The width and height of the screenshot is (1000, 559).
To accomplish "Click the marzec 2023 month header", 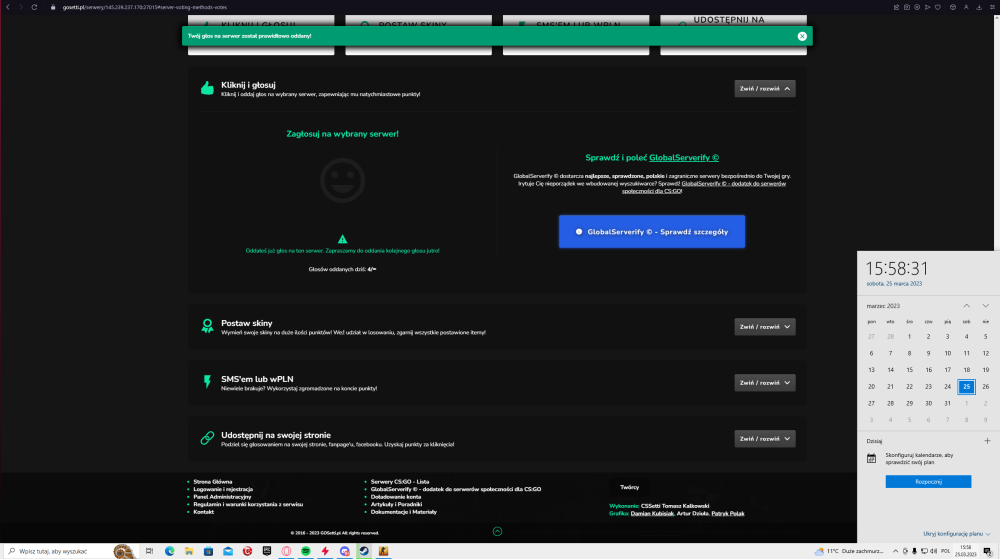I will pos(883,306).
